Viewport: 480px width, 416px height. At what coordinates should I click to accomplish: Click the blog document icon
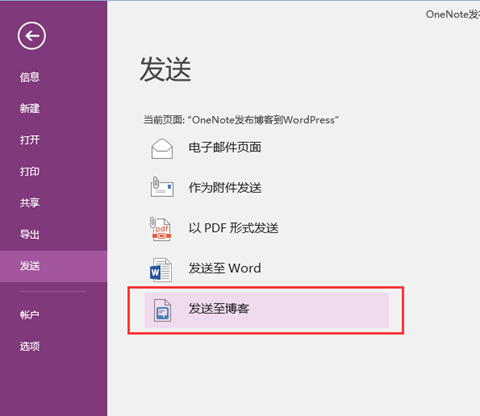[x=162, y=310]
